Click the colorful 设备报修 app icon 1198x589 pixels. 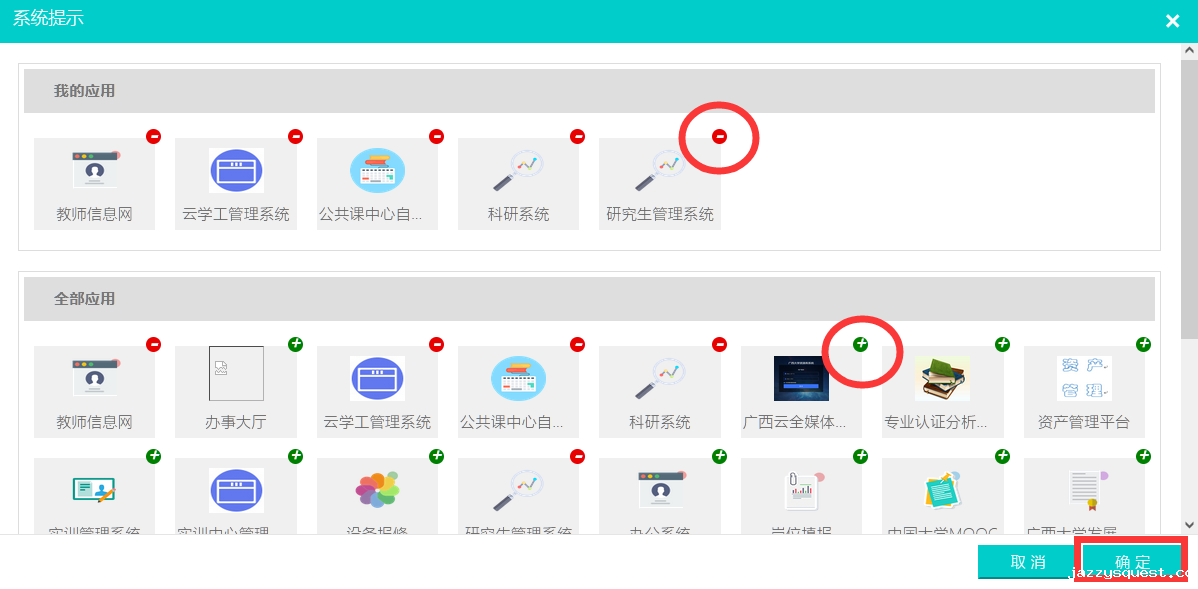pos(377,490)
